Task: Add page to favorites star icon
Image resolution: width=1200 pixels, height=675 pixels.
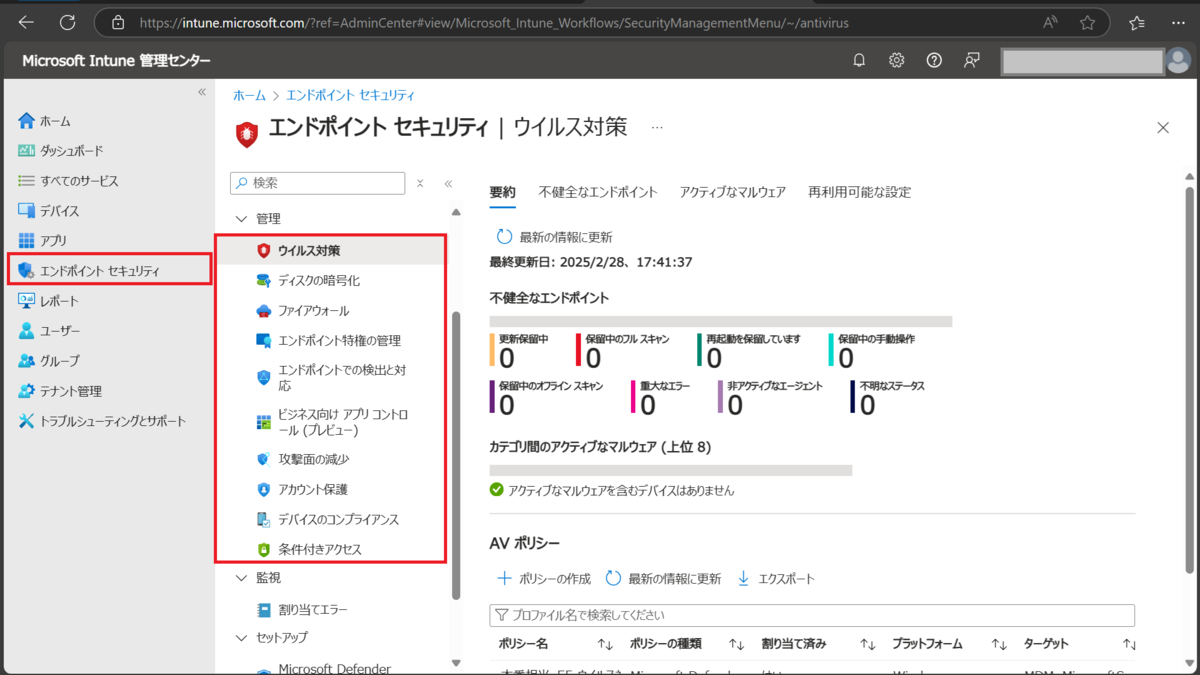Action: pyautogui.click(x=1087, y=22)
